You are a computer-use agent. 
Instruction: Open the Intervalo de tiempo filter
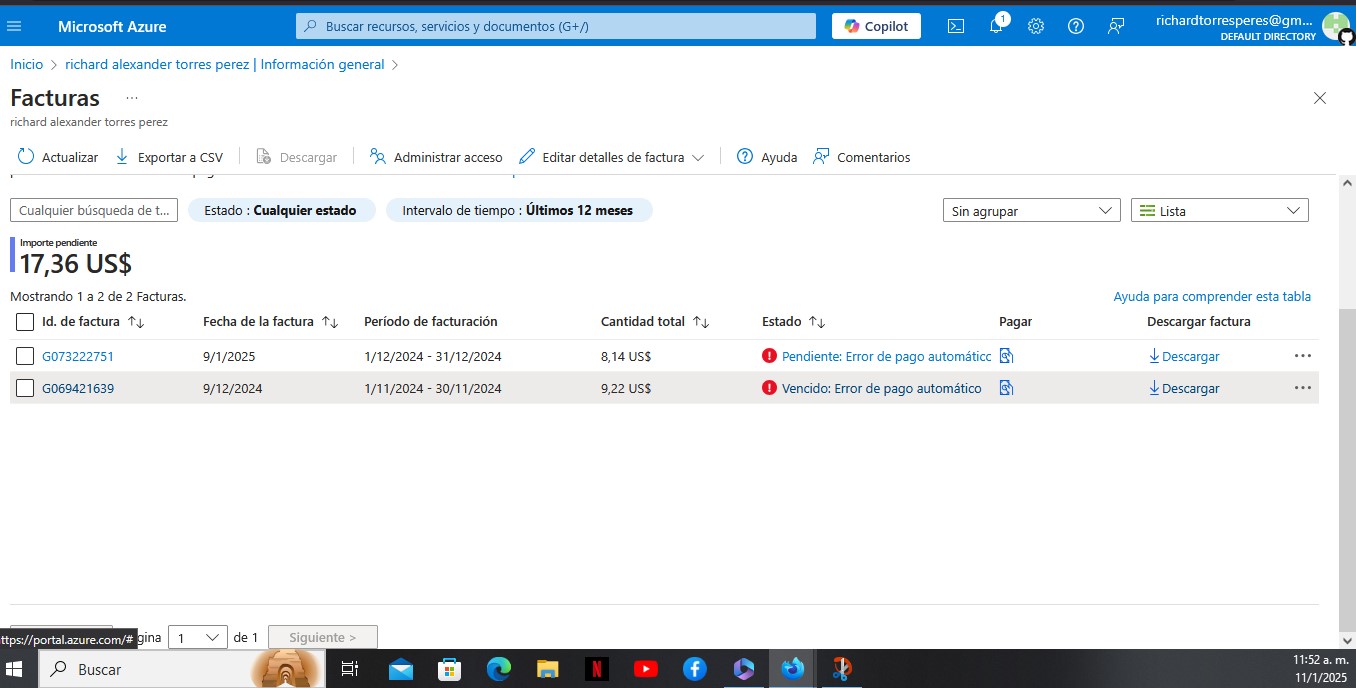pos(518,210)
